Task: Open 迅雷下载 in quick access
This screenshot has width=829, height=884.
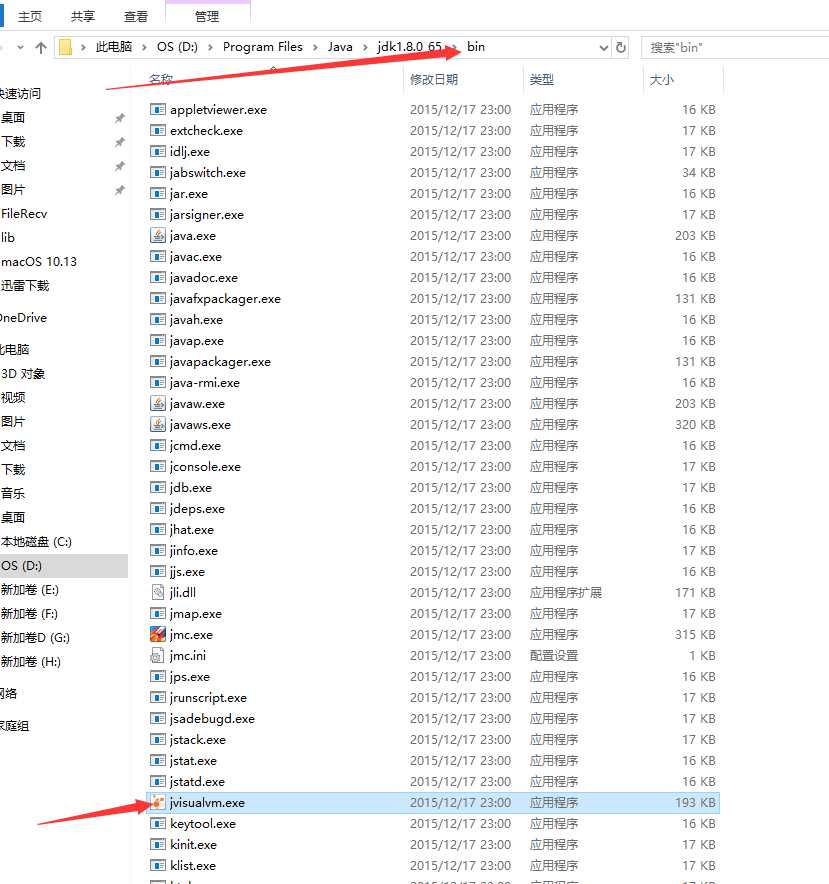Action: [x=25, y=286]
